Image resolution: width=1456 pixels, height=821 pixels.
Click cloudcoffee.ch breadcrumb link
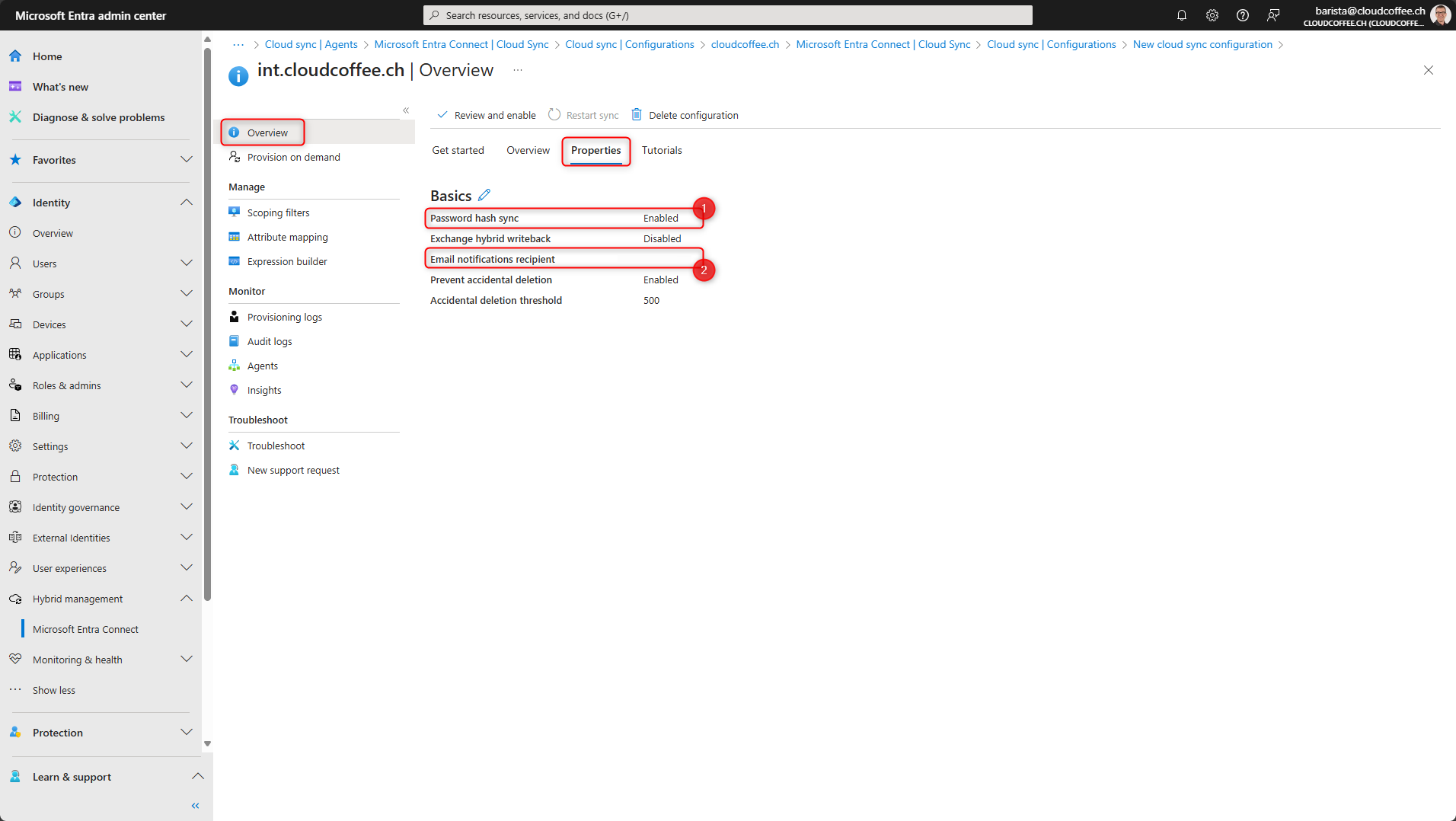[745, 44]
